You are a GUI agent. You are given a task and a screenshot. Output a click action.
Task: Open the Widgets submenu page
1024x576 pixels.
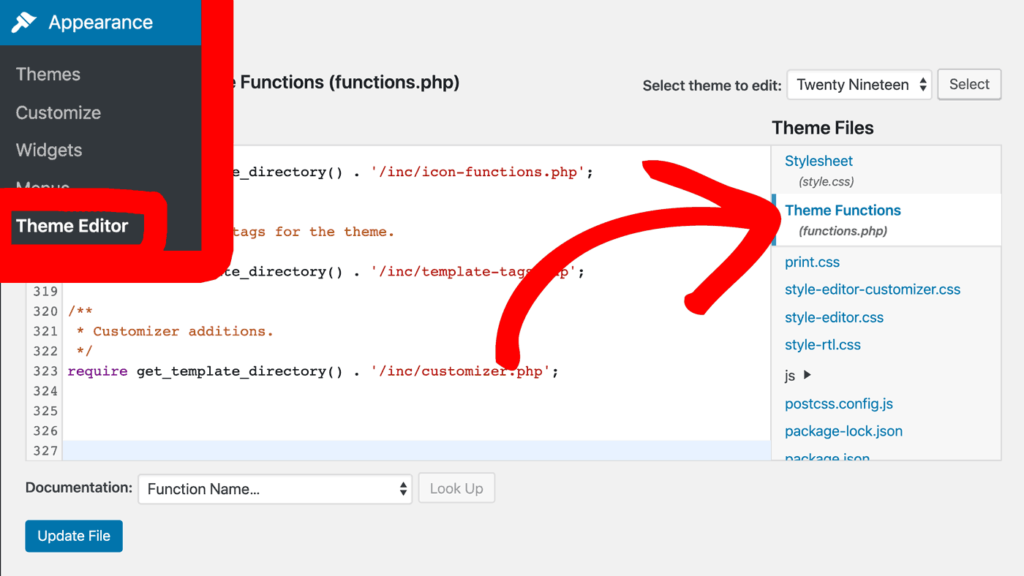click(x=49, y=150)
